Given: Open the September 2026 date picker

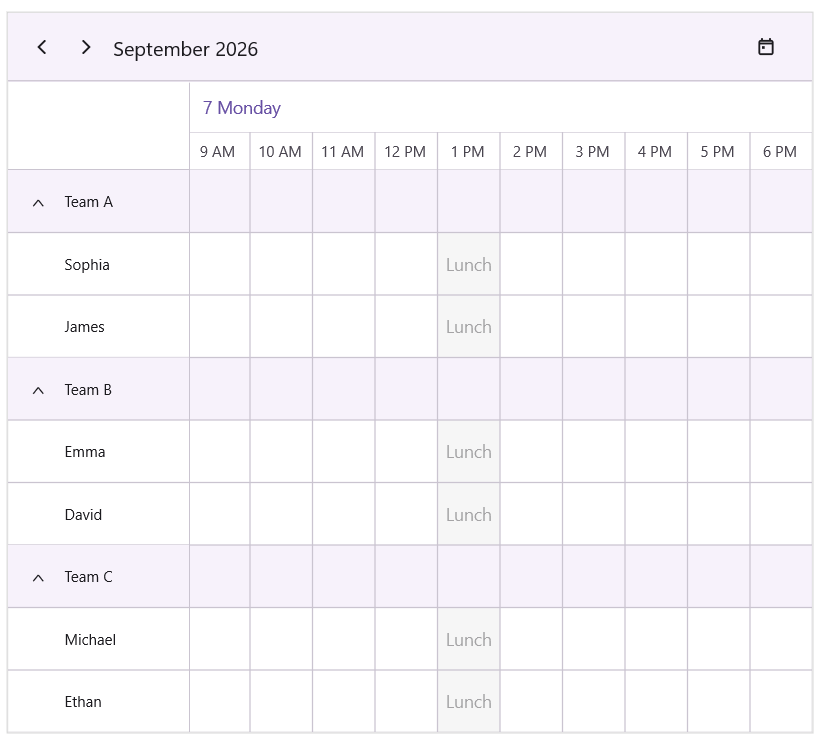Looking at the screenshot, I should tap(185, 49).
